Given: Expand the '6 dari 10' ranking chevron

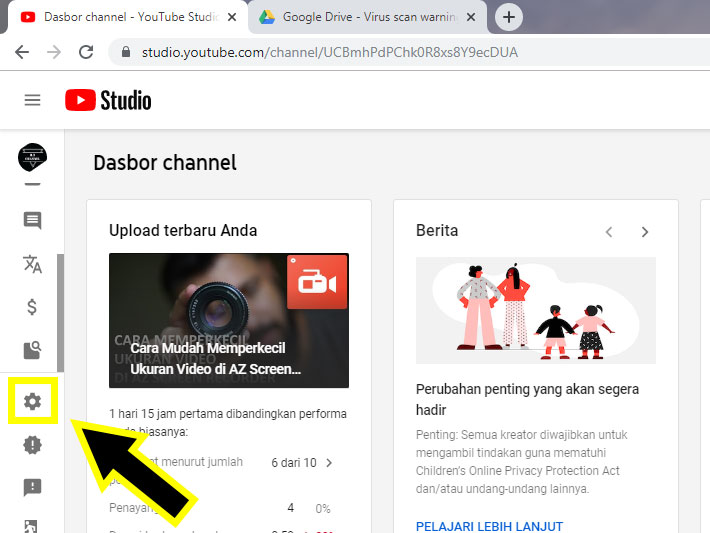Looking at the screenshot, I should (x=330, y=463).
